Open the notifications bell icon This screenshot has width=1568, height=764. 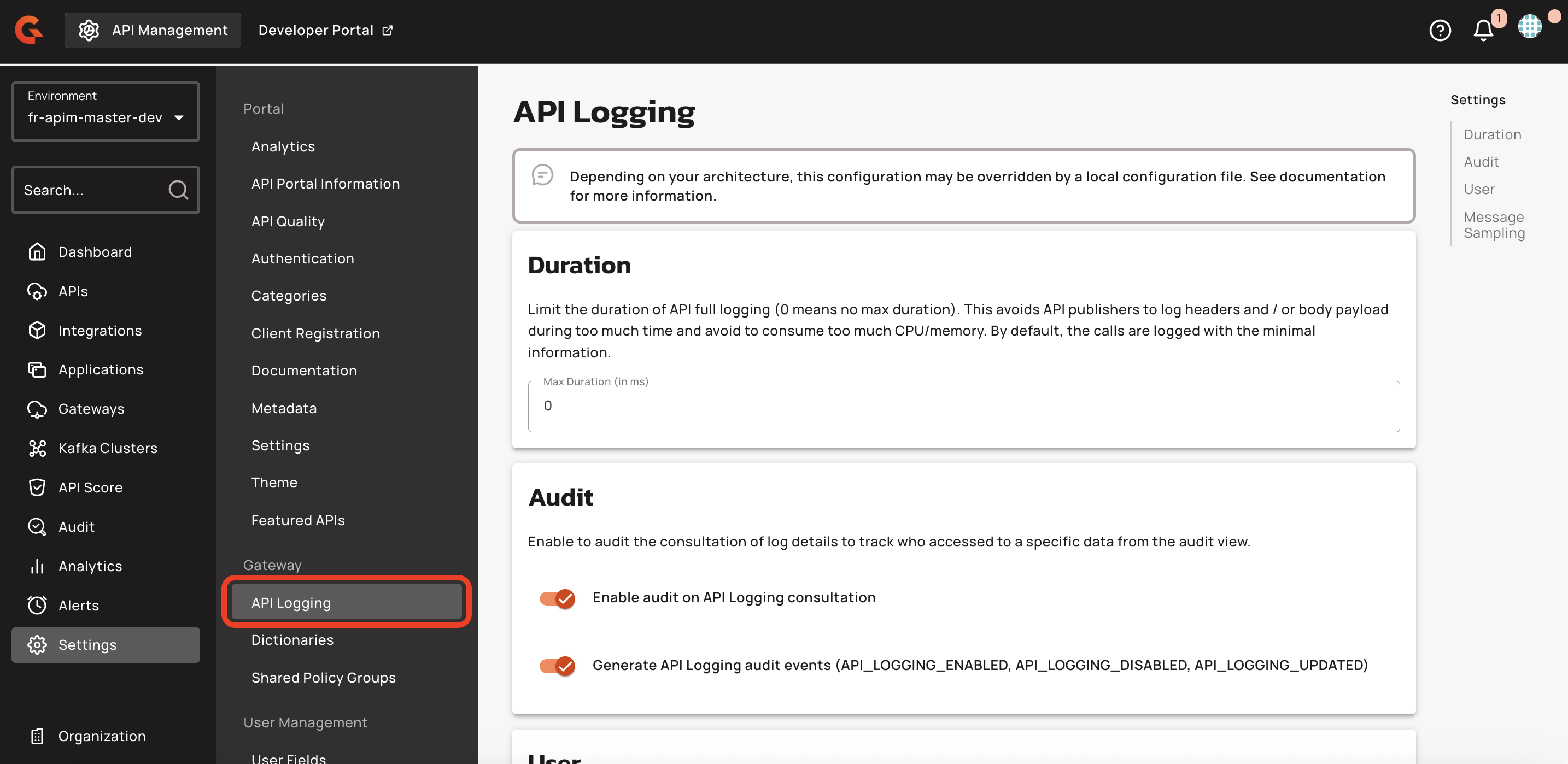tap(1483, 30)
